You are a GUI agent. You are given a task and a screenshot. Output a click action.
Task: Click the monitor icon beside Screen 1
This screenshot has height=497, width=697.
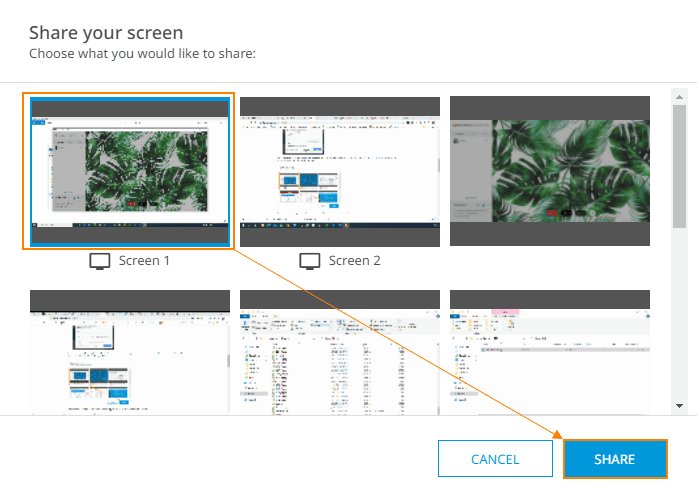pos(100,261)
